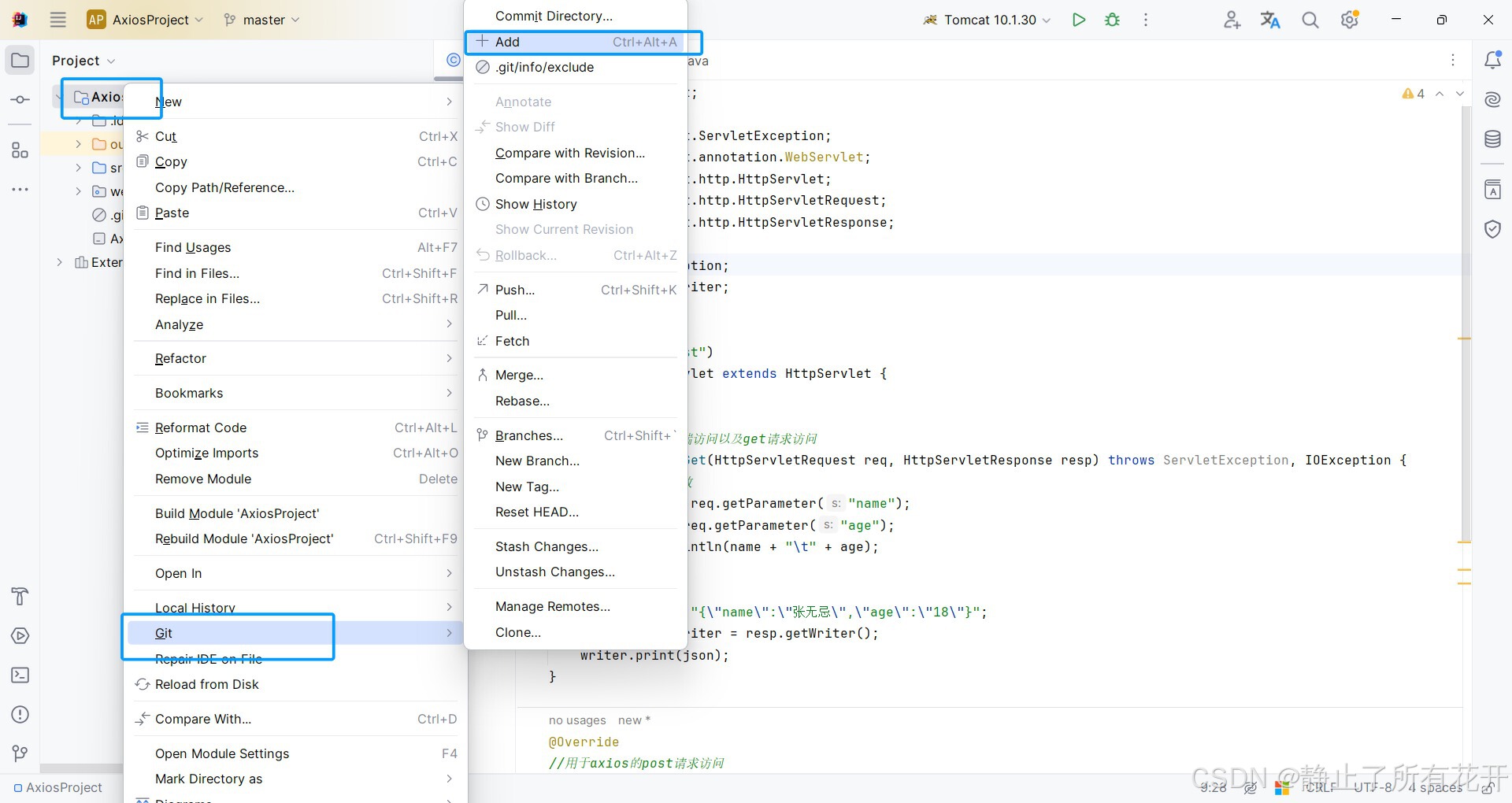Select .git/info/exclude menu item

coord(576,67)
